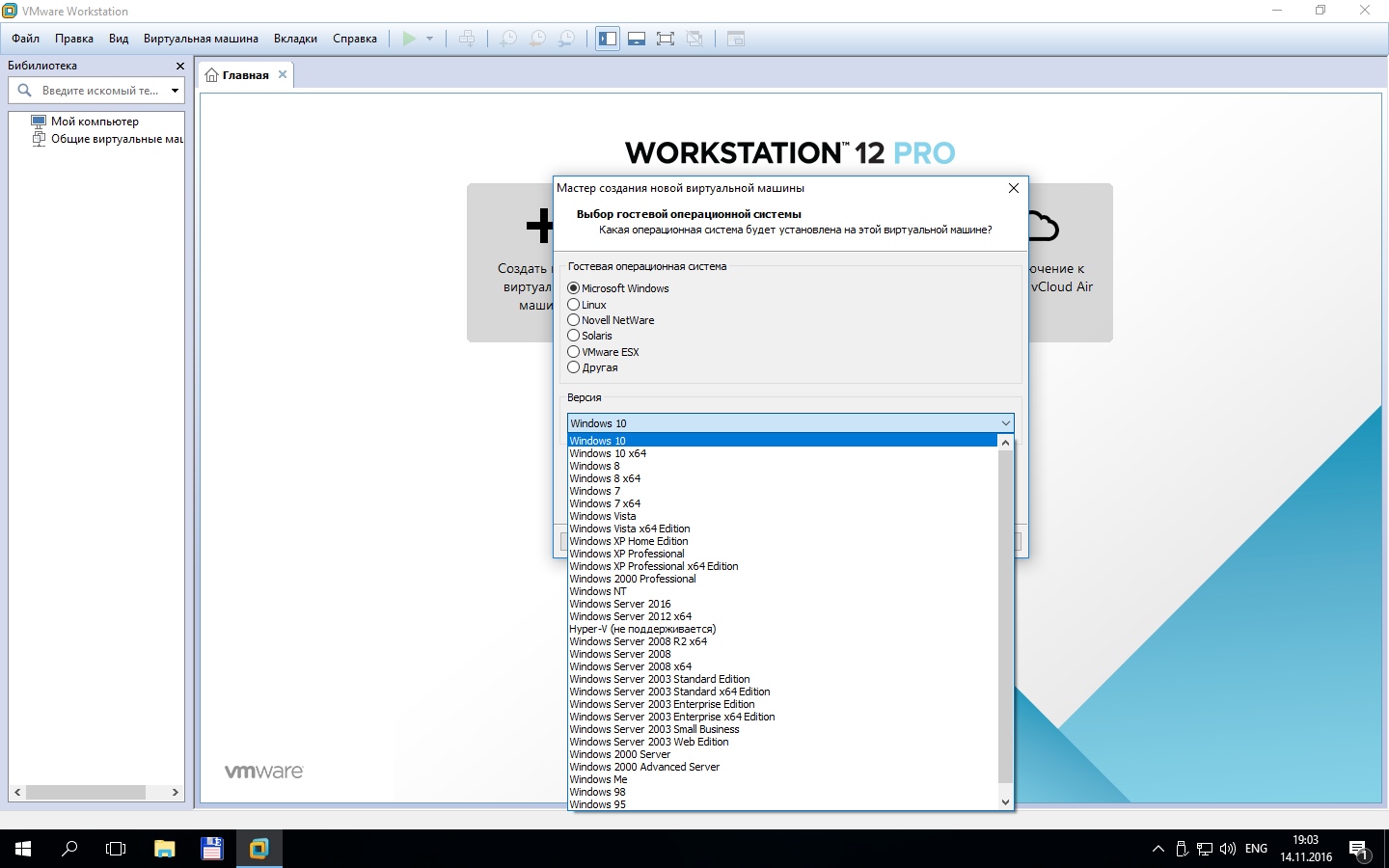Open the Виртуальная машина menu
The width and height of the screenshot is (1389, 868).
tap(201, 39)
